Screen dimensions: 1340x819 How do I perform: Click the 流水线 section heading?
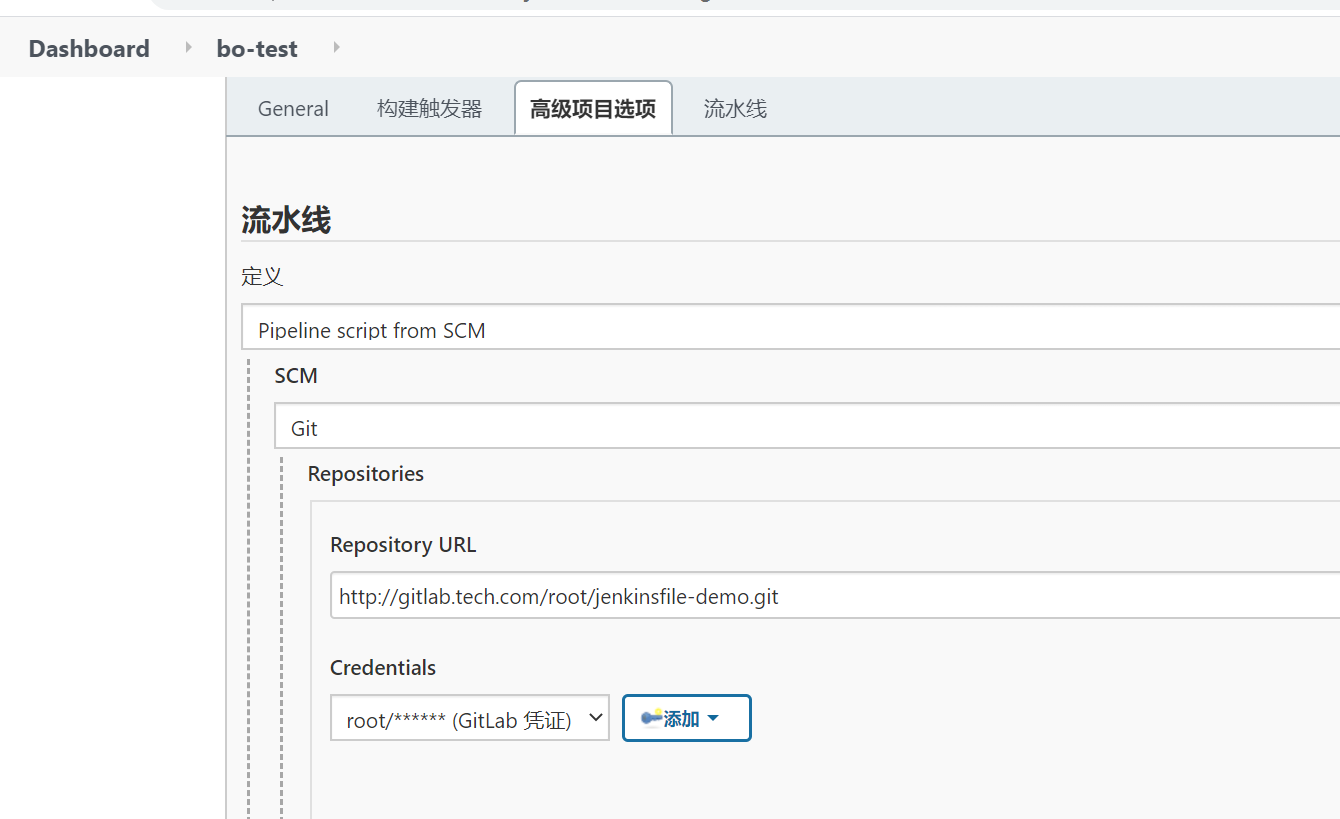coord(286,219)
